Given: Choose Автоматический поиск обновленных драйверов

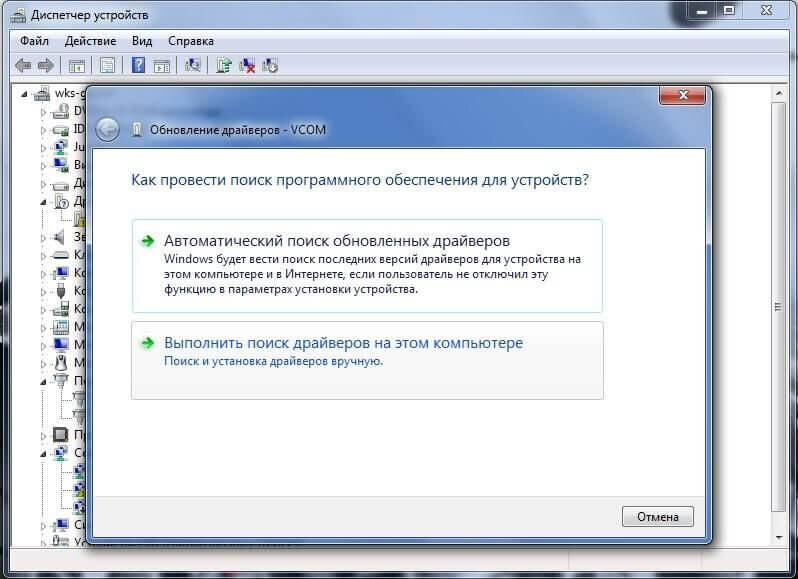Looking at the screenshot, I should pyautogui.click(x=367, y=266).
